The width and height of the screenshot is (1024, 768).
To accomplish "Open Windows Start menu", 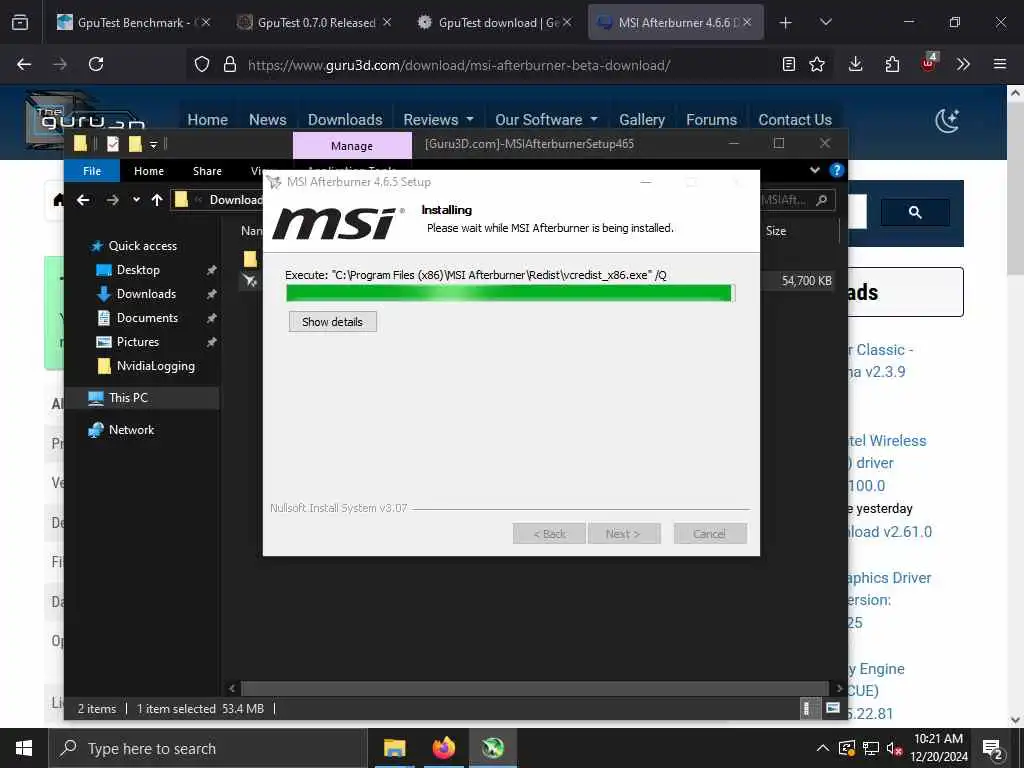I will 24,748.
